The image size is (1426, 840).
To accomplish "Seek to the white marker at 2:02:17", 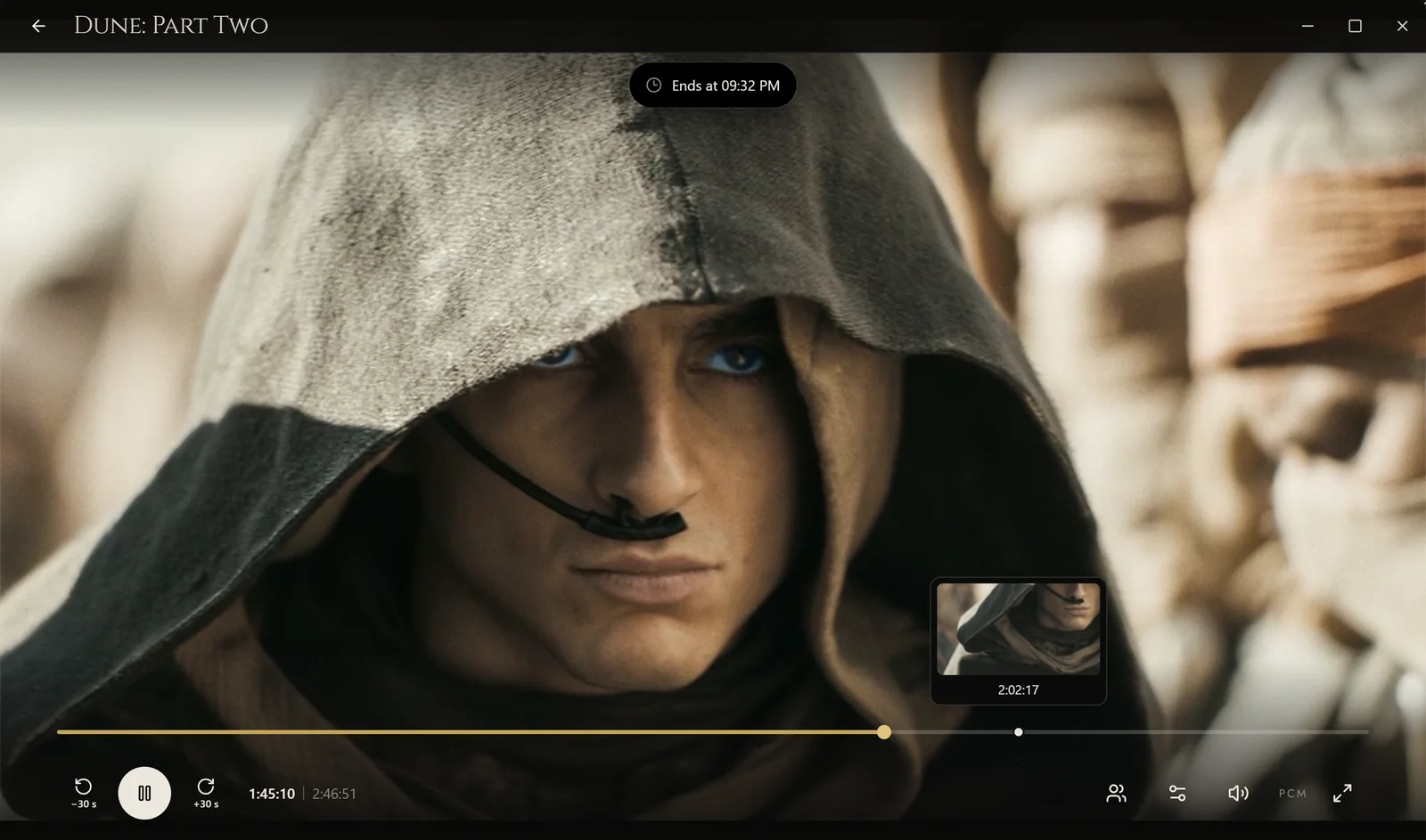I will point(1018,732).
